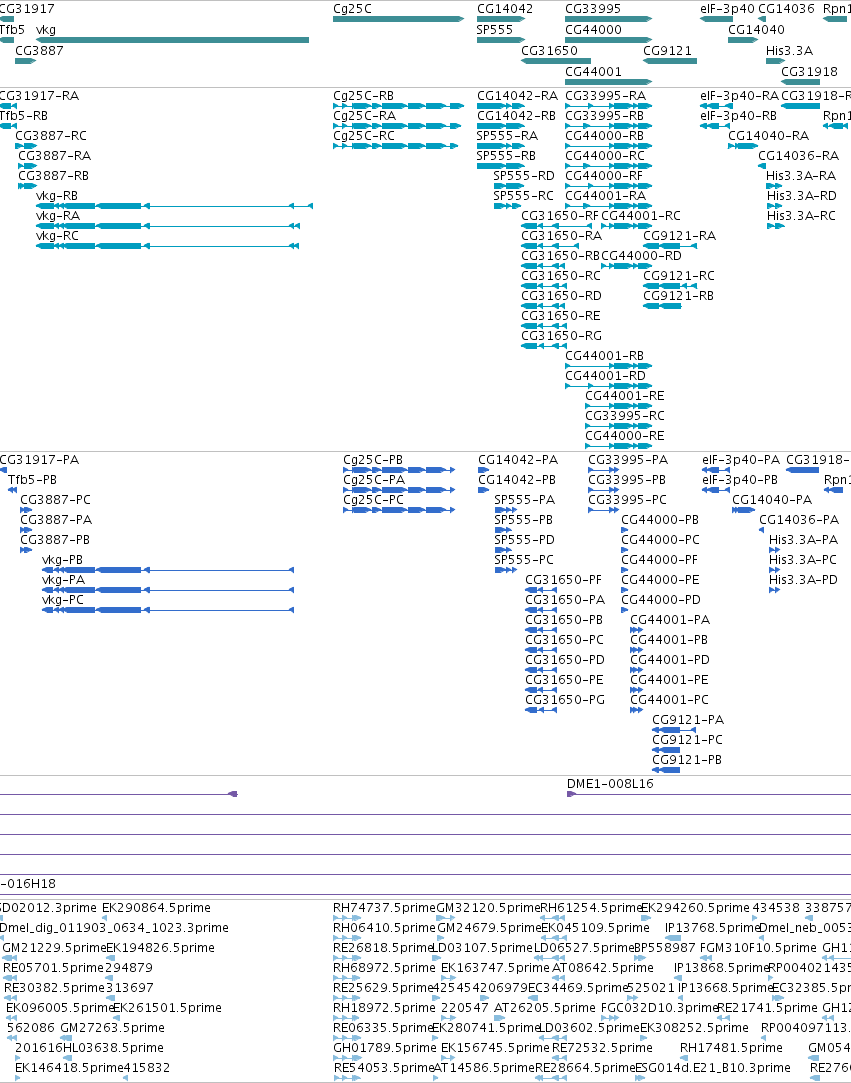Select the vkg-PB protein label
Viewport: 851px width, 1083px height.
pyautogui.click(x=62, y=559)
